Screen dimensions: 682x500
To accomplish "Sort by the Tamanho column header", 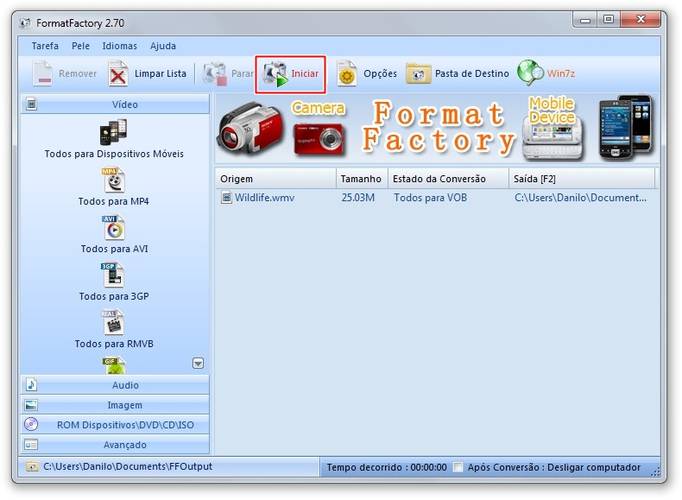I will [x=361, y=179].
